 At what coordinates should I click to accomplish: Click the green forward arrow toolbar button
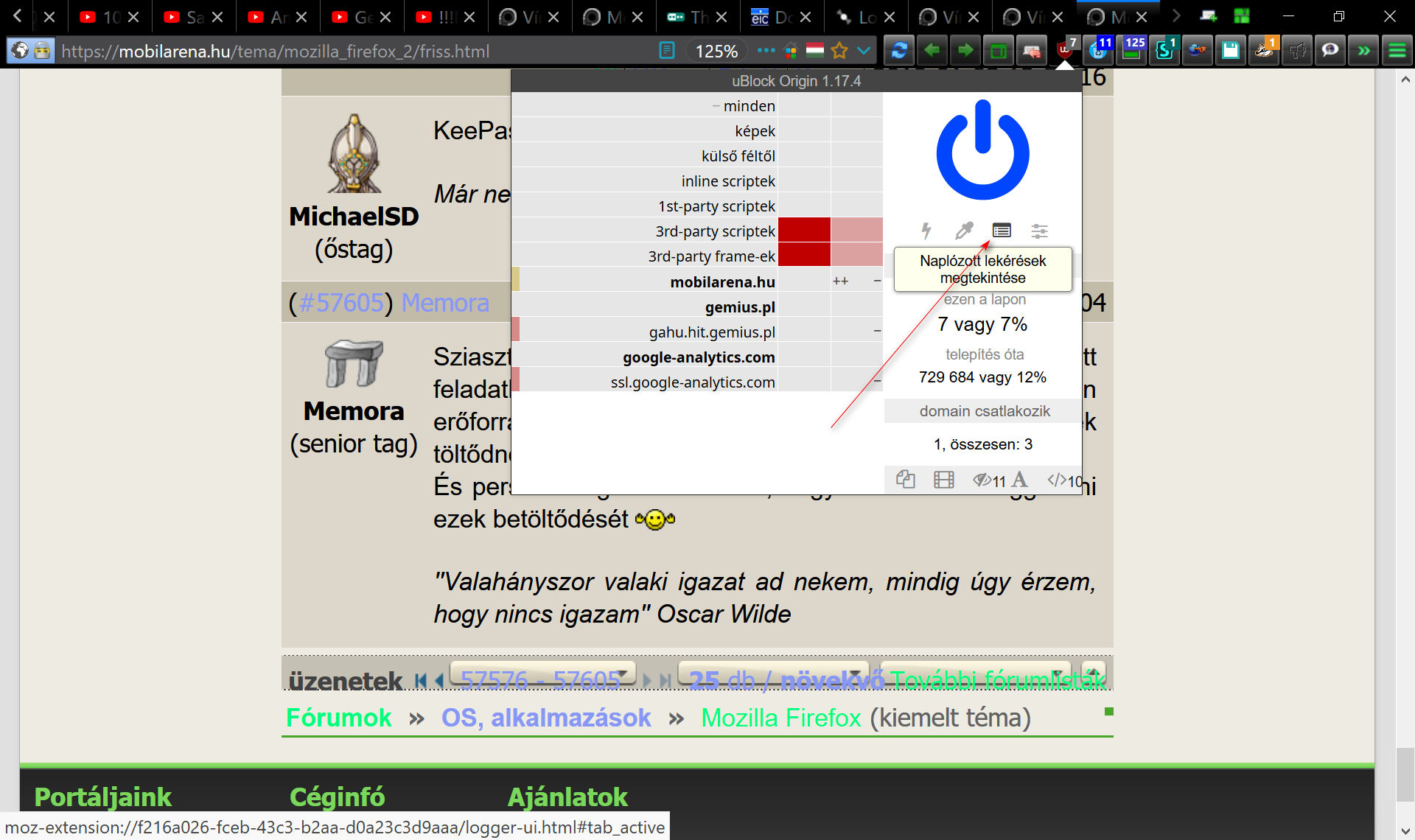(965, 51)
